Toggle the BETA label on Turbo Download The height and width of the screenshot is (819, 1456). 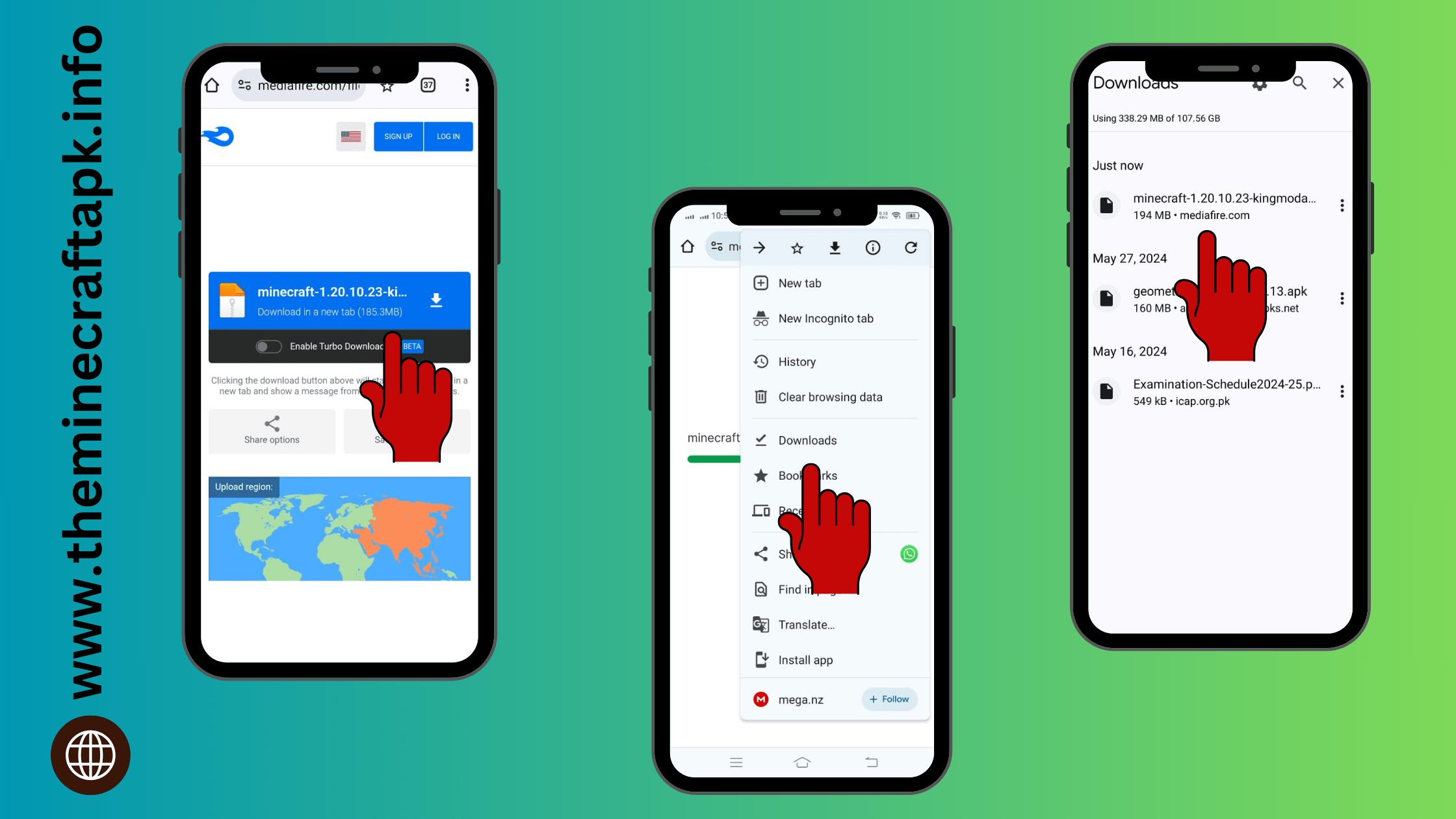410,346
